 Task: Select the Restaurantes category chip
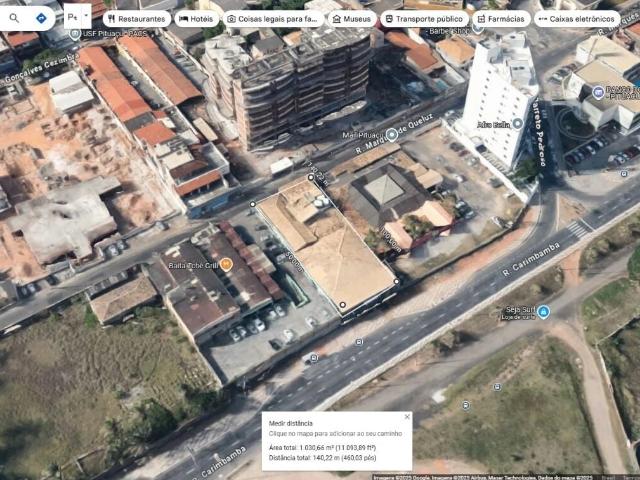point(137,19)
